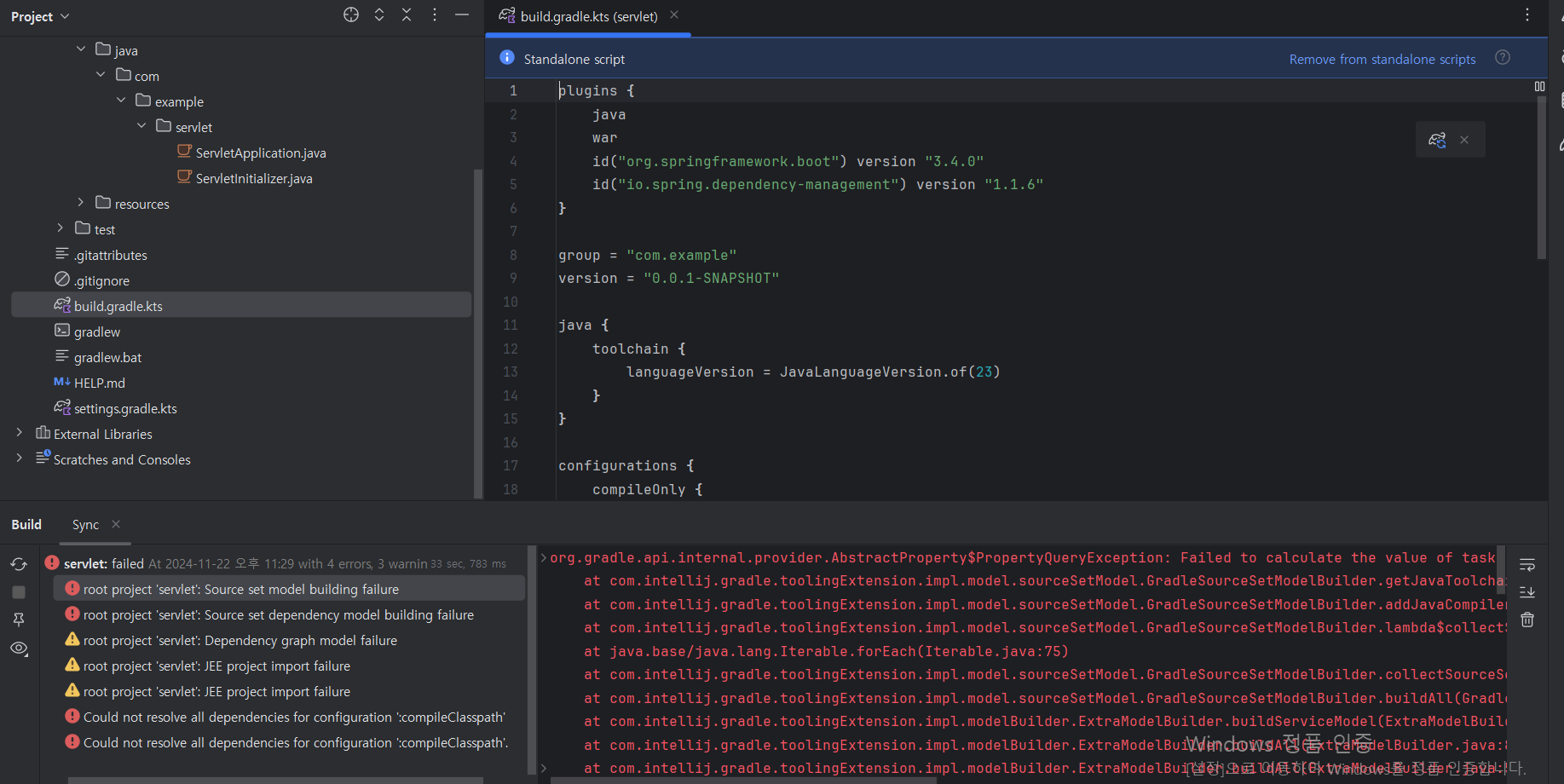Toggle the build view options eye icon
The width and height of the screenshot is (1564, 784).
tap(19, 649)
